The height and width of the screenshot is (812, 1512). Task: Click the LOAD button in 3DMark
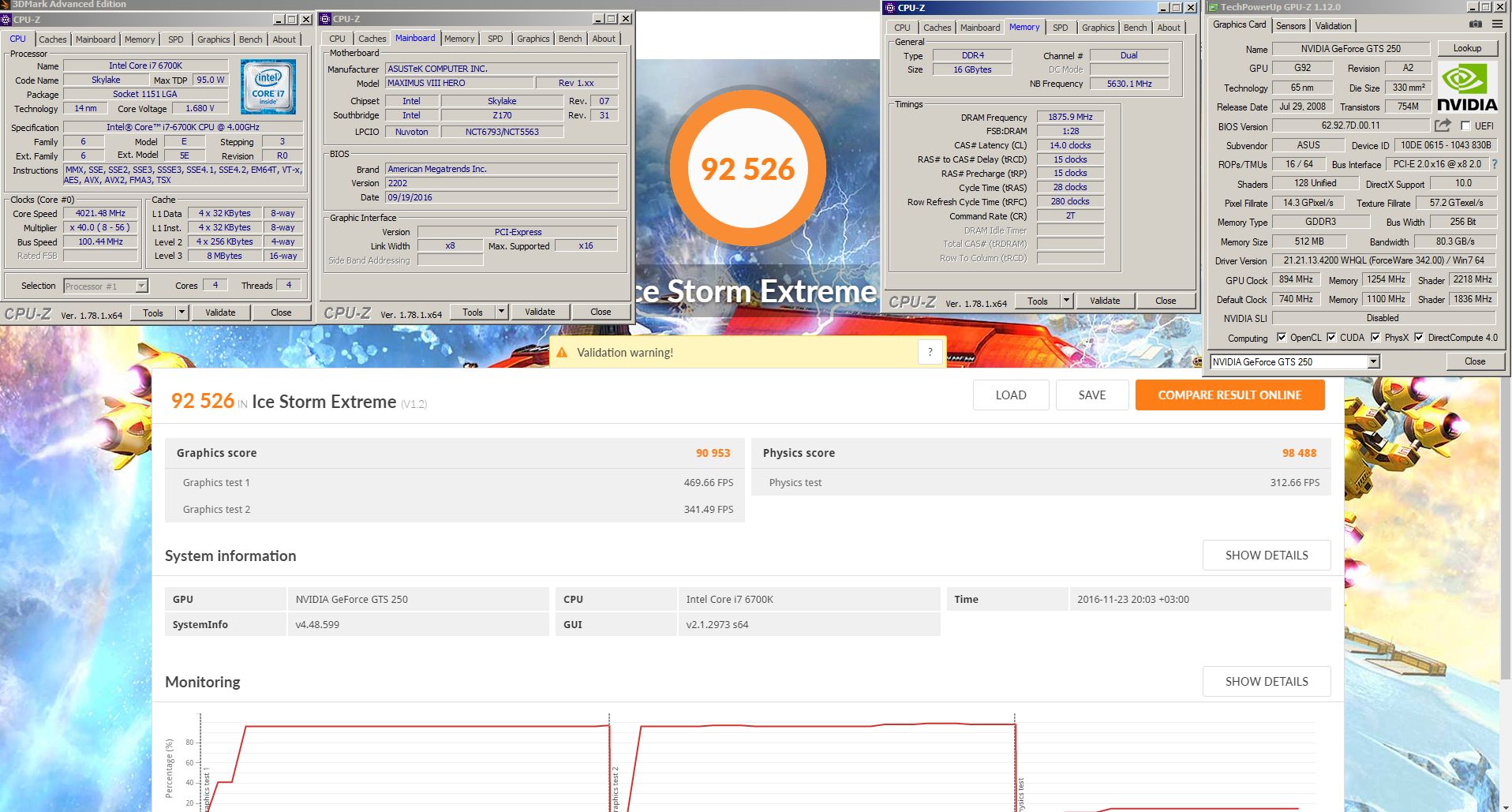click(1011, 395)
